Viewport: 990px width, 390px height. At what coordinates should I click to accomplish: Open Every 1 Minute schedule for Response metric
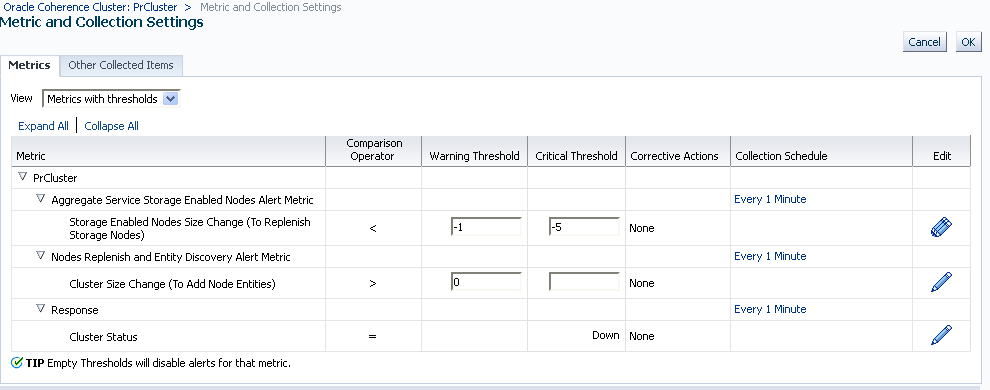pyautogui.click(x=770, y=309)
